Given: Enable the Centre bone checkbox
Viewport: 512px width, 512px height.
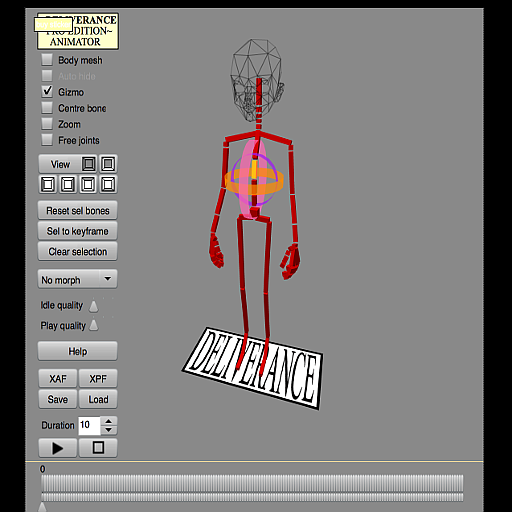Looking at the screenshot, I should pos(47,108).
